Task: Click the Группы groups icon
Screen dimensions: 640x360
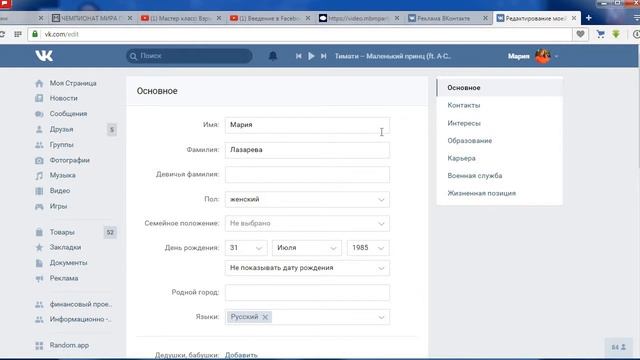Action: (39, 145)
